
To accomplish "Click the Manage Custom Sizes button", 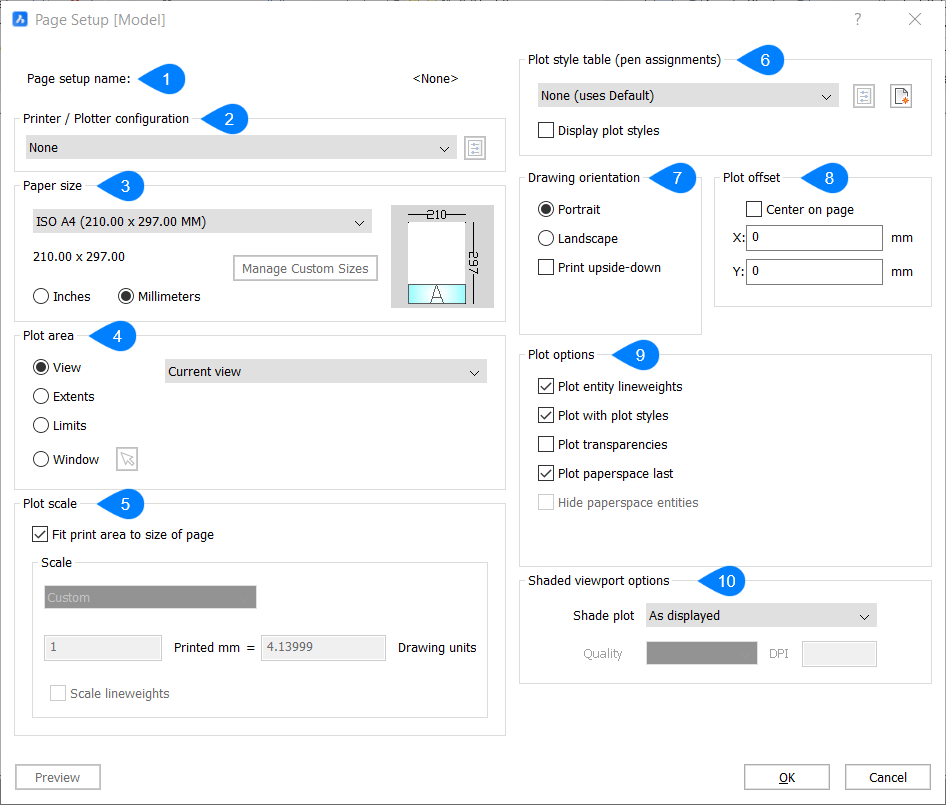I will point(305,268).
